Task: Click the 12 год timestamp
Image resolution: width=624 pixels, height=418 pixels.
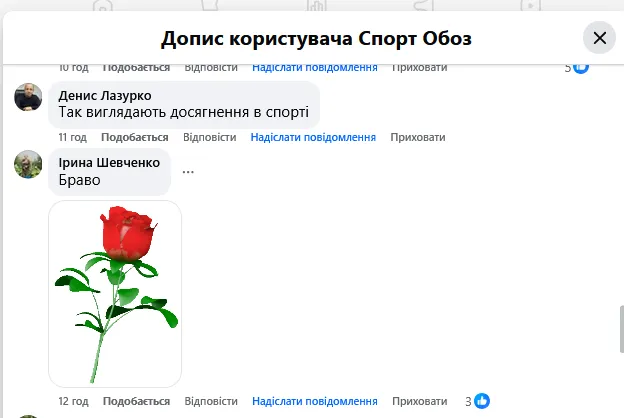Action: pyautogui.click(x=73, y=401)
